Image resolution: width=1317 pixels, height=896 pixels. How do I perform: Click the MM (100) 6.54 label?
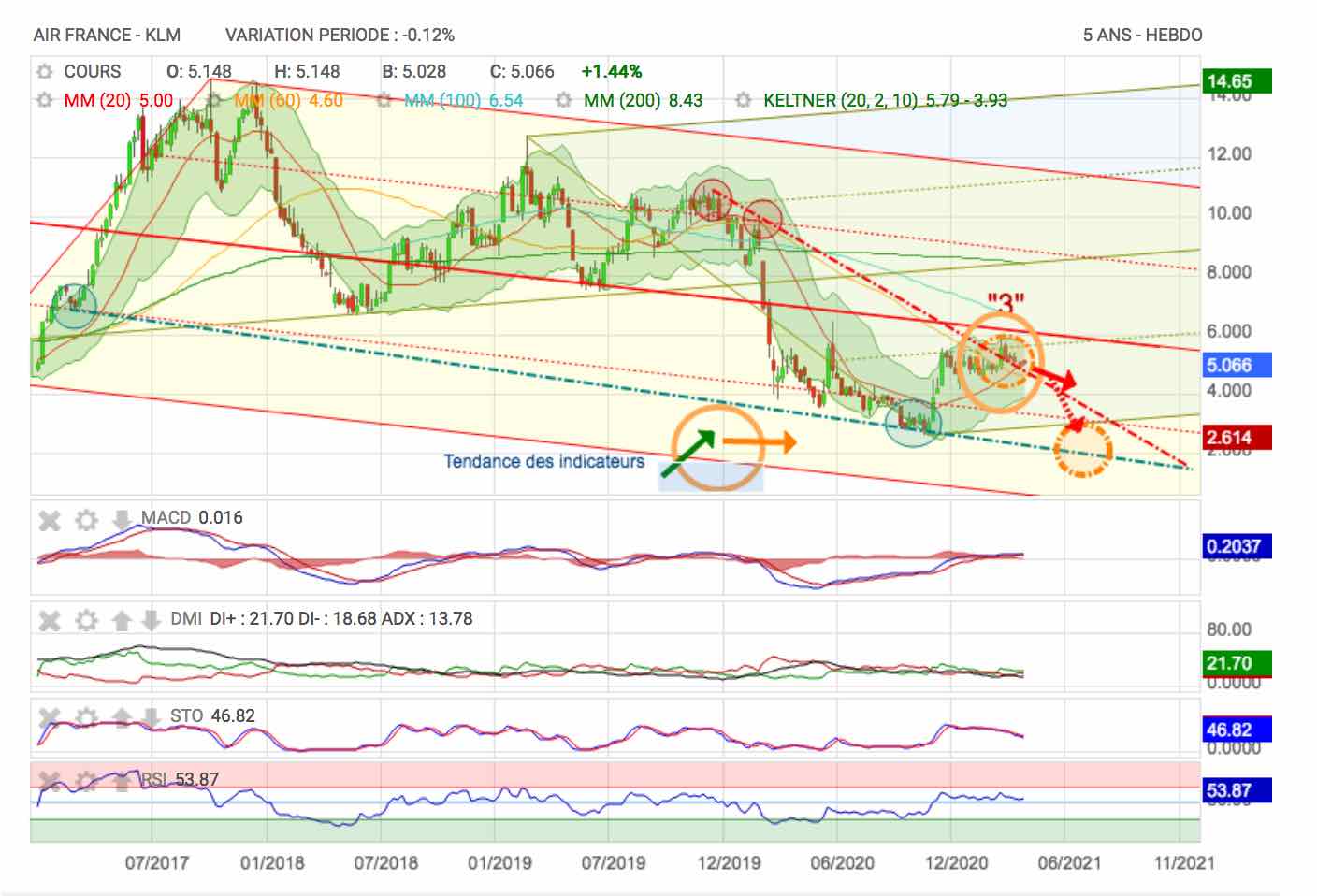pos(464,100)
